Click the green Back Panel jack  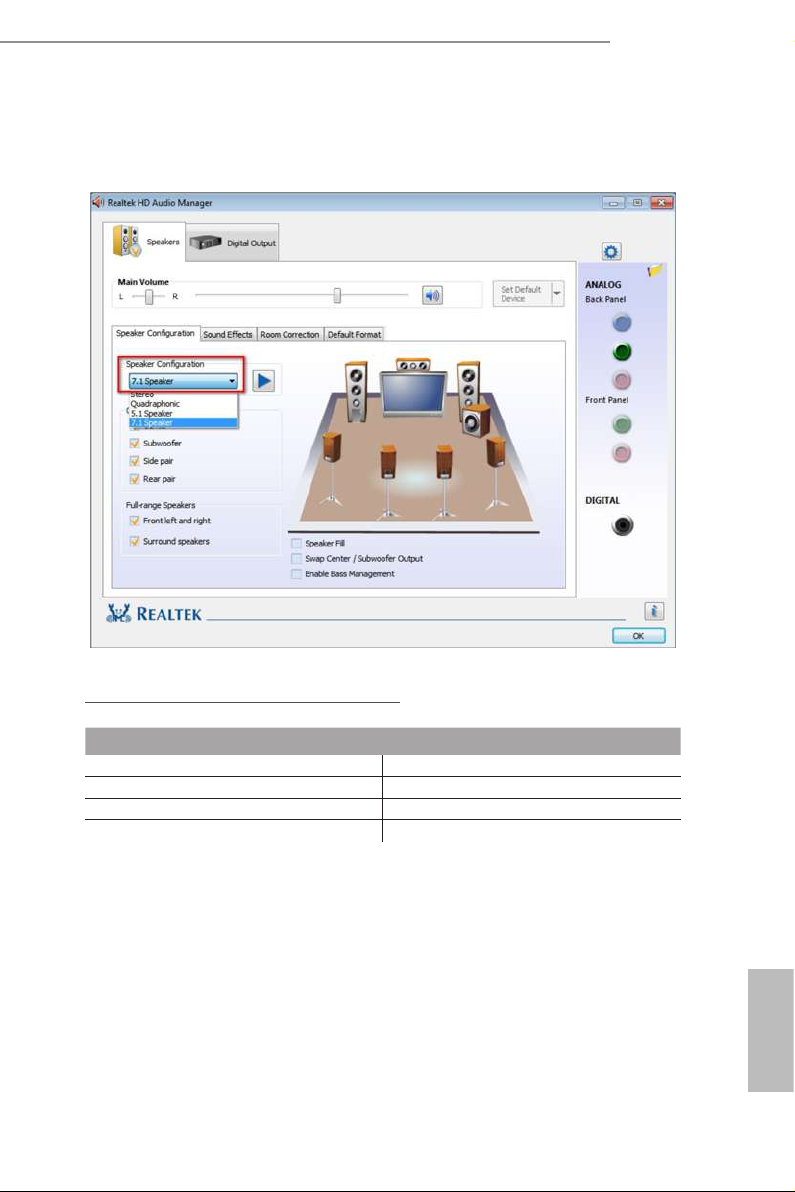pos(622,352)
